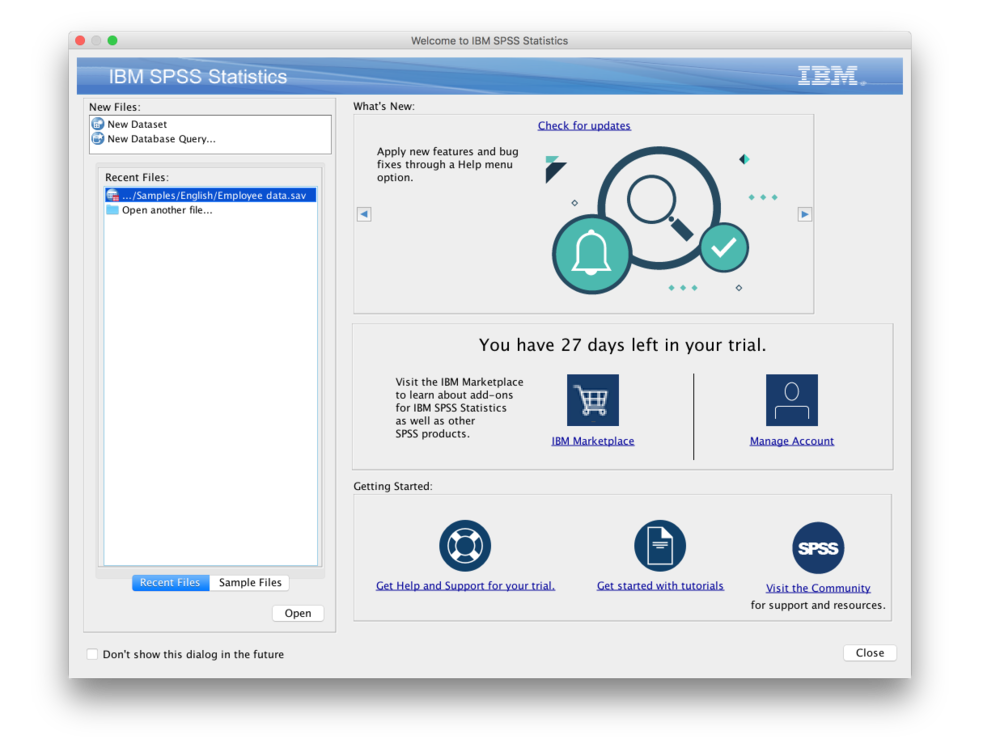Click the New Dataset icon
Image resolution: width=1000 pixels, height=739 pixels.
tap(98, 124)
